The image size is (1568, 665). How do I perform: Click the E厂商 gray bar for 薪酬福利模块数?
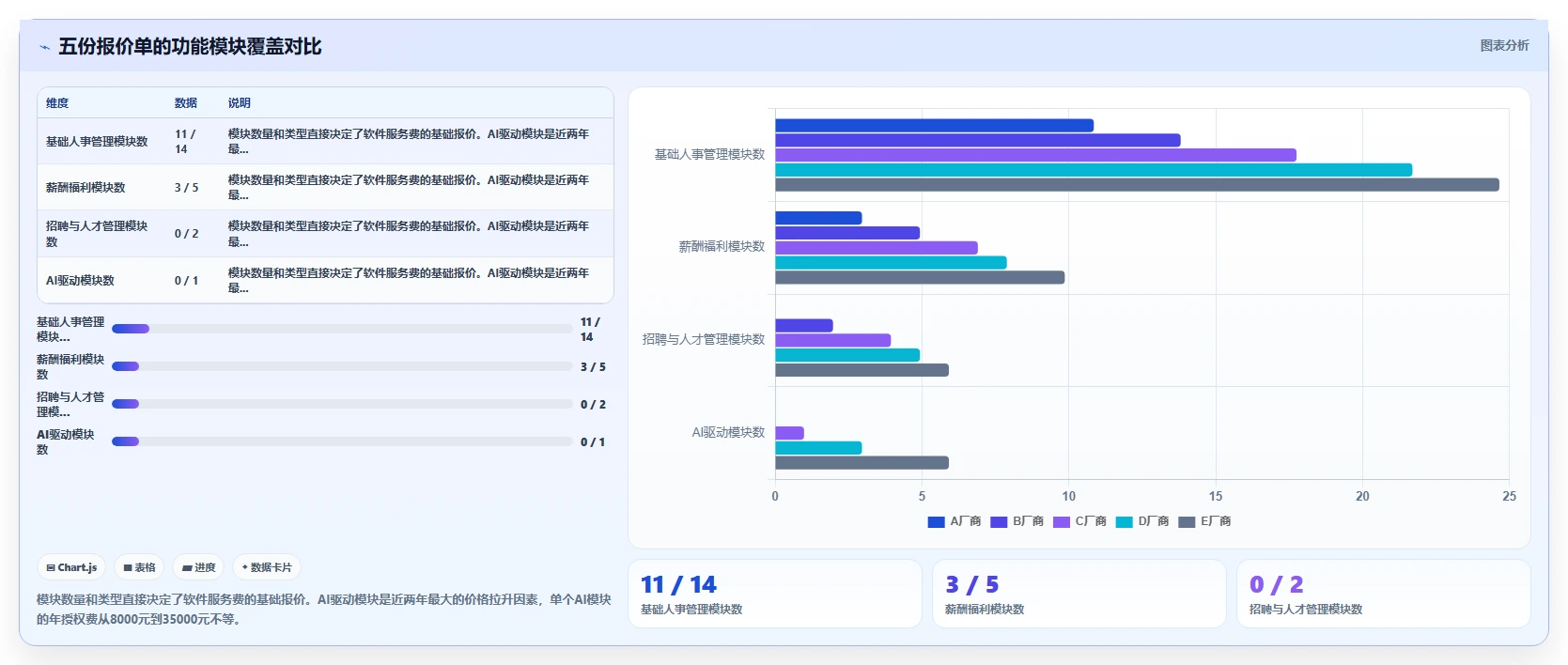coord(920,277)
